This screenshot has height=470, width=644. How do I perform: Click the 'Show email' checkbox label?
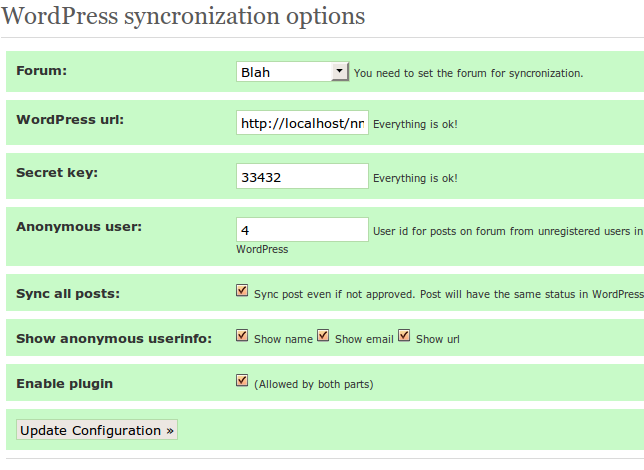click(x=364, y=339)
